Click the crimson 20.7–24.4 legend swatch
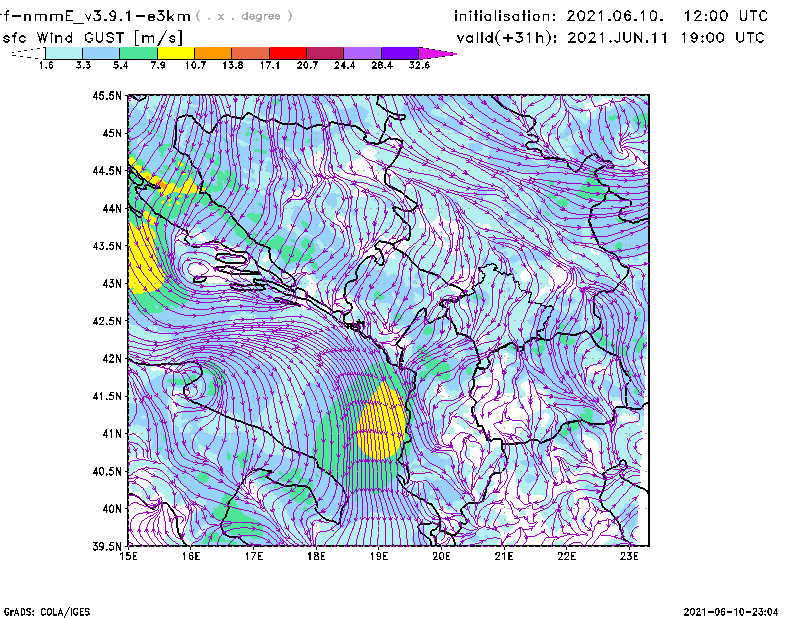800x618 pixels. pos(325,53)
